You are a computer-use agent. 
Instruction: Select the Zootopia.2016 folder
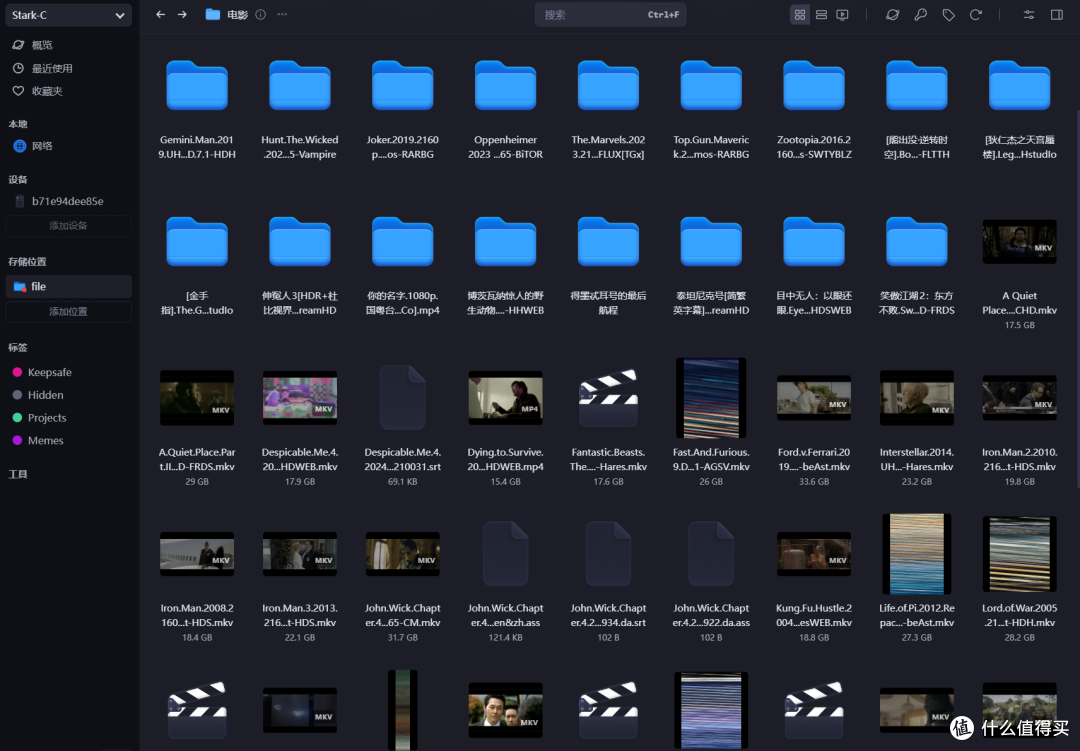814,85
